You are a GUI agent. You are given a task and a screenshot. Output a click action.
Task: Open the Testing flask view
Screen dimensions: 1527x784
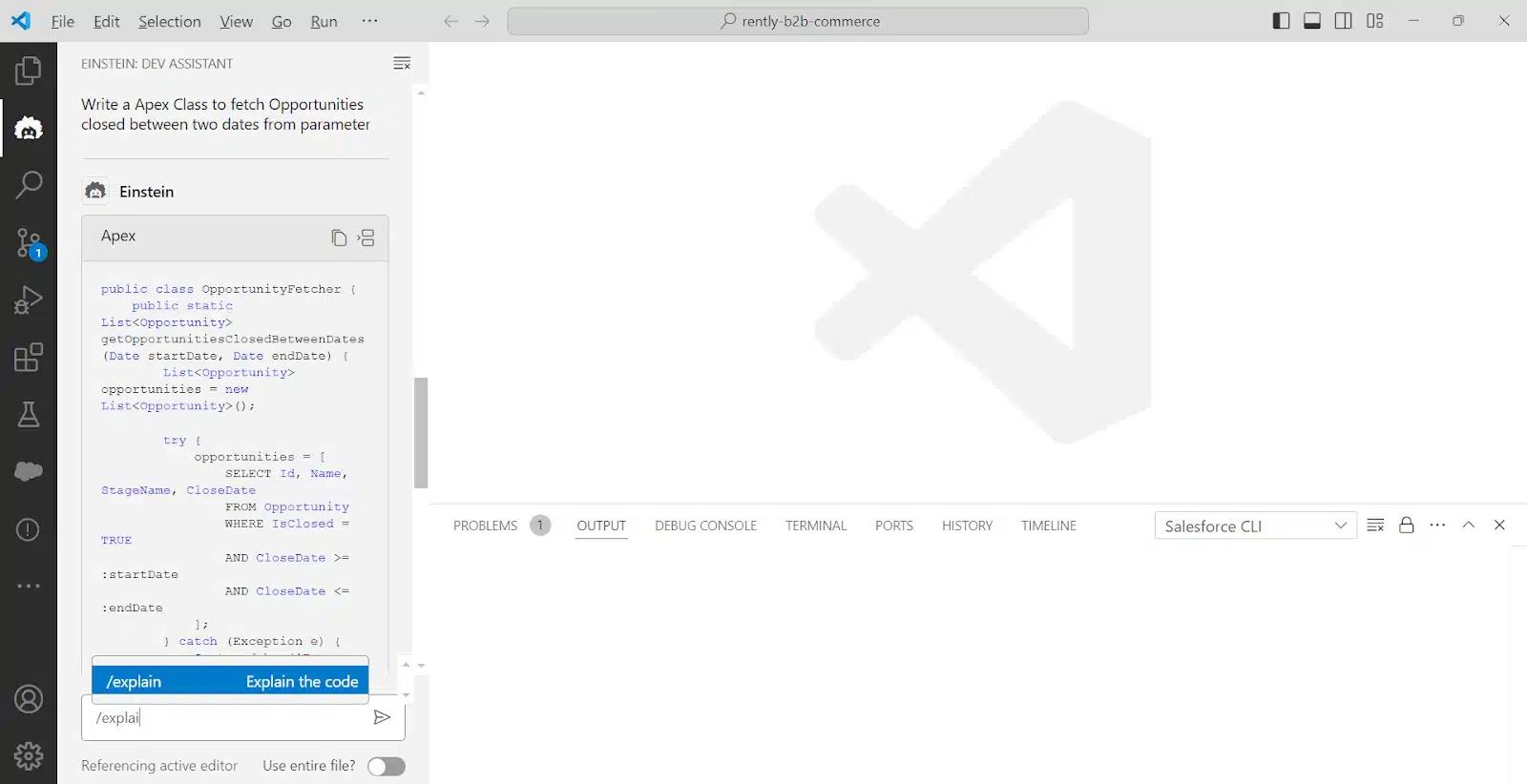click(x=29, y=415)
